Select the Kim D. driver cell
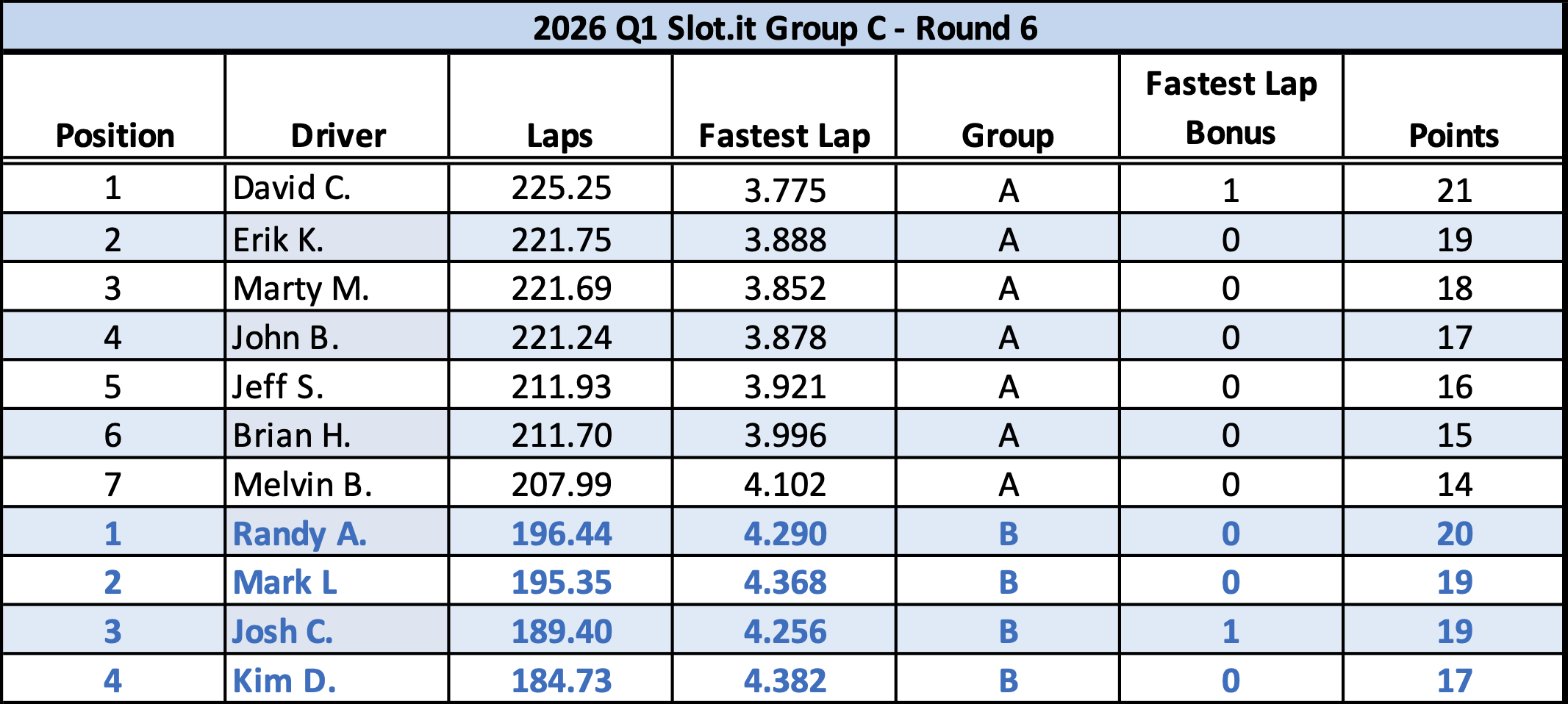The image size is (1568, 704). [x=284, y=681]
